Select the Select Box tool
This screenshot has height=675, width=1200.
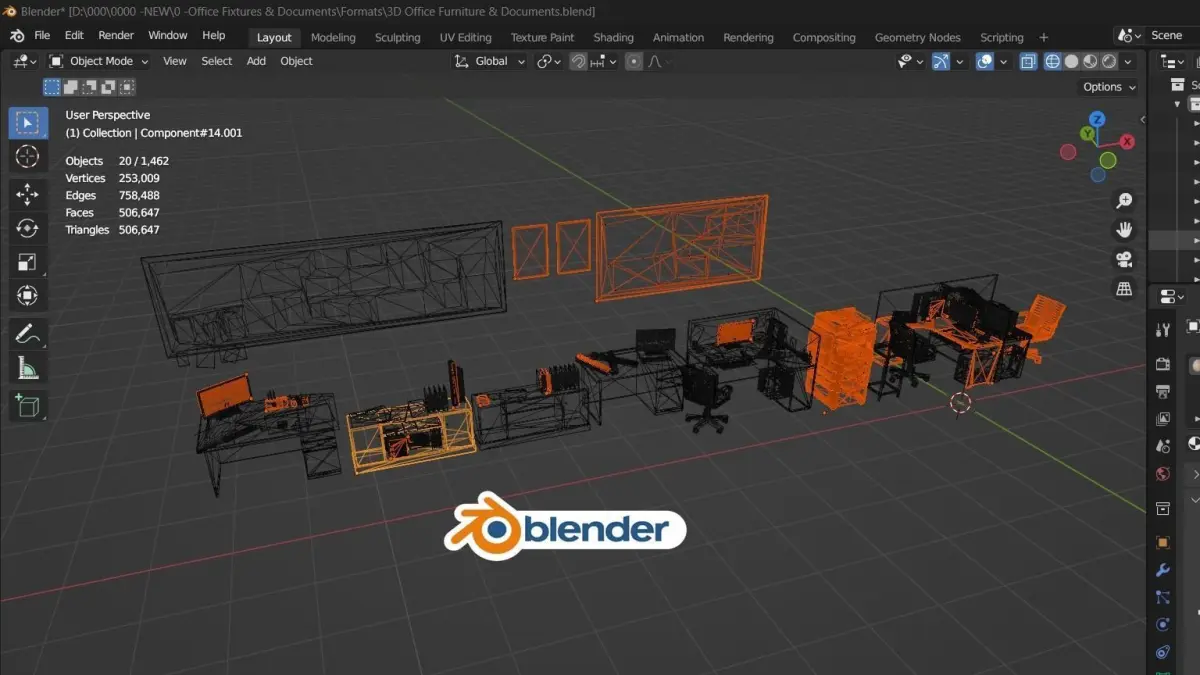[27, 123]
